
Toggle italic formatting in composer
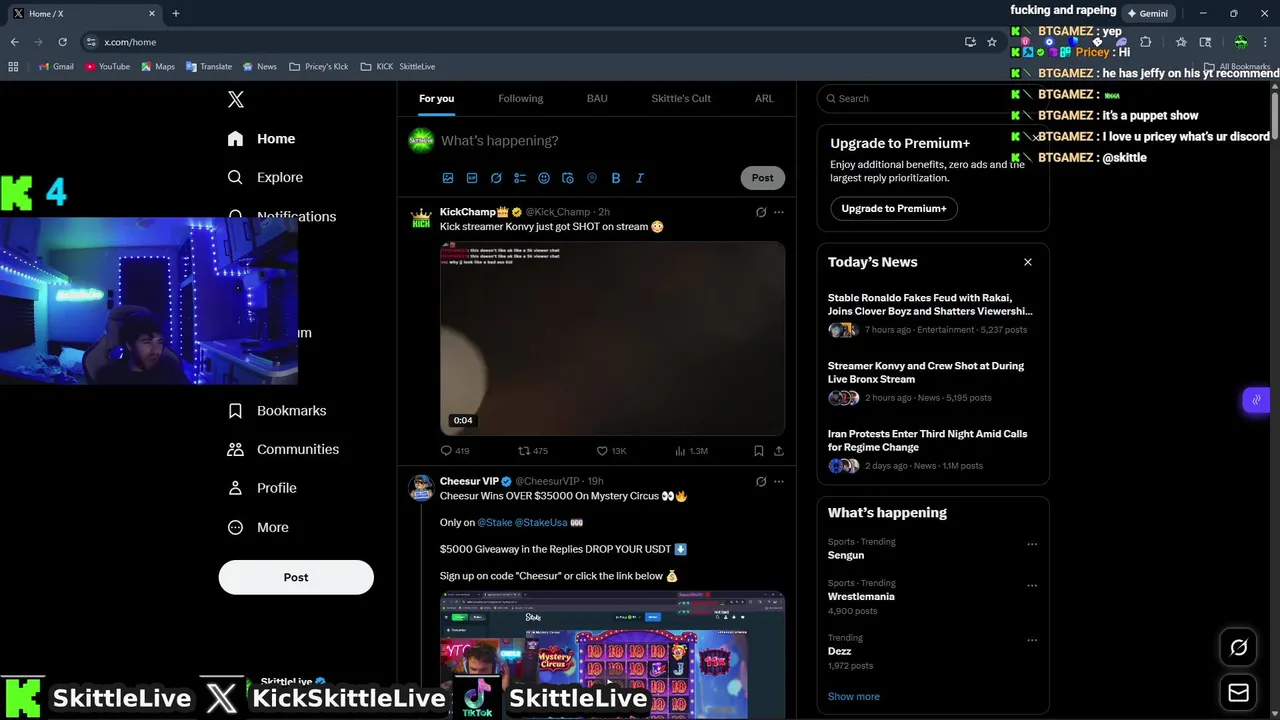click(640, 178)
